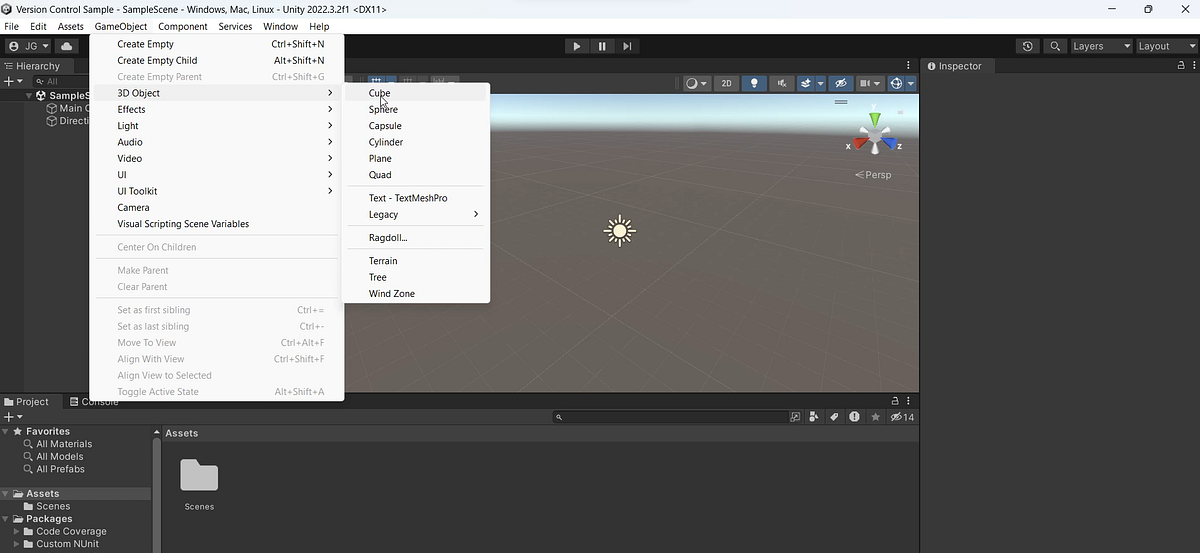Open the Inspector three-dot options menu
Viewport: 1200px width, 553px height.
coord(1193,66)
